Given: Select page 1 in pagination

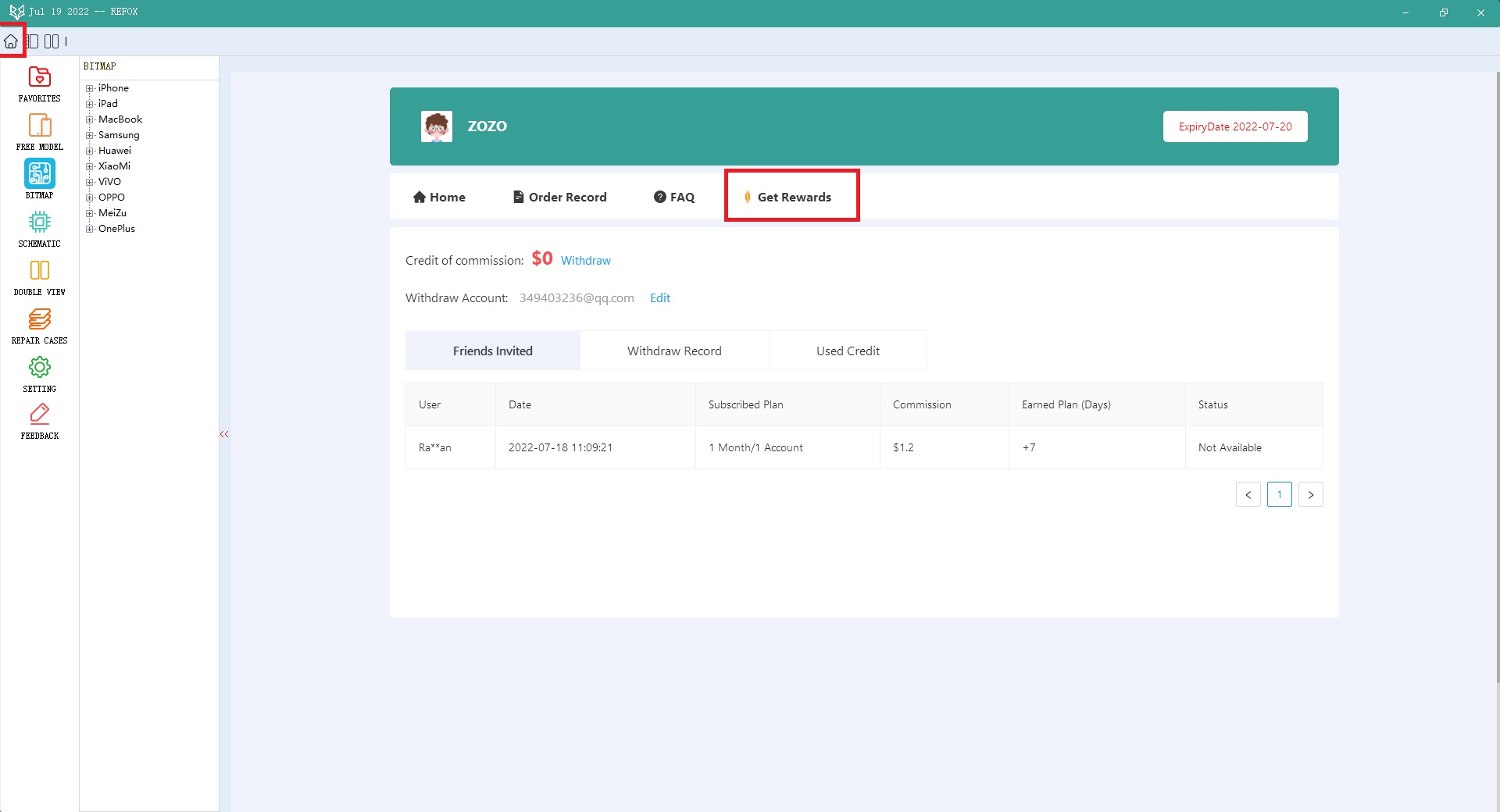Looking at the screenshot, I should [1280, 494].
